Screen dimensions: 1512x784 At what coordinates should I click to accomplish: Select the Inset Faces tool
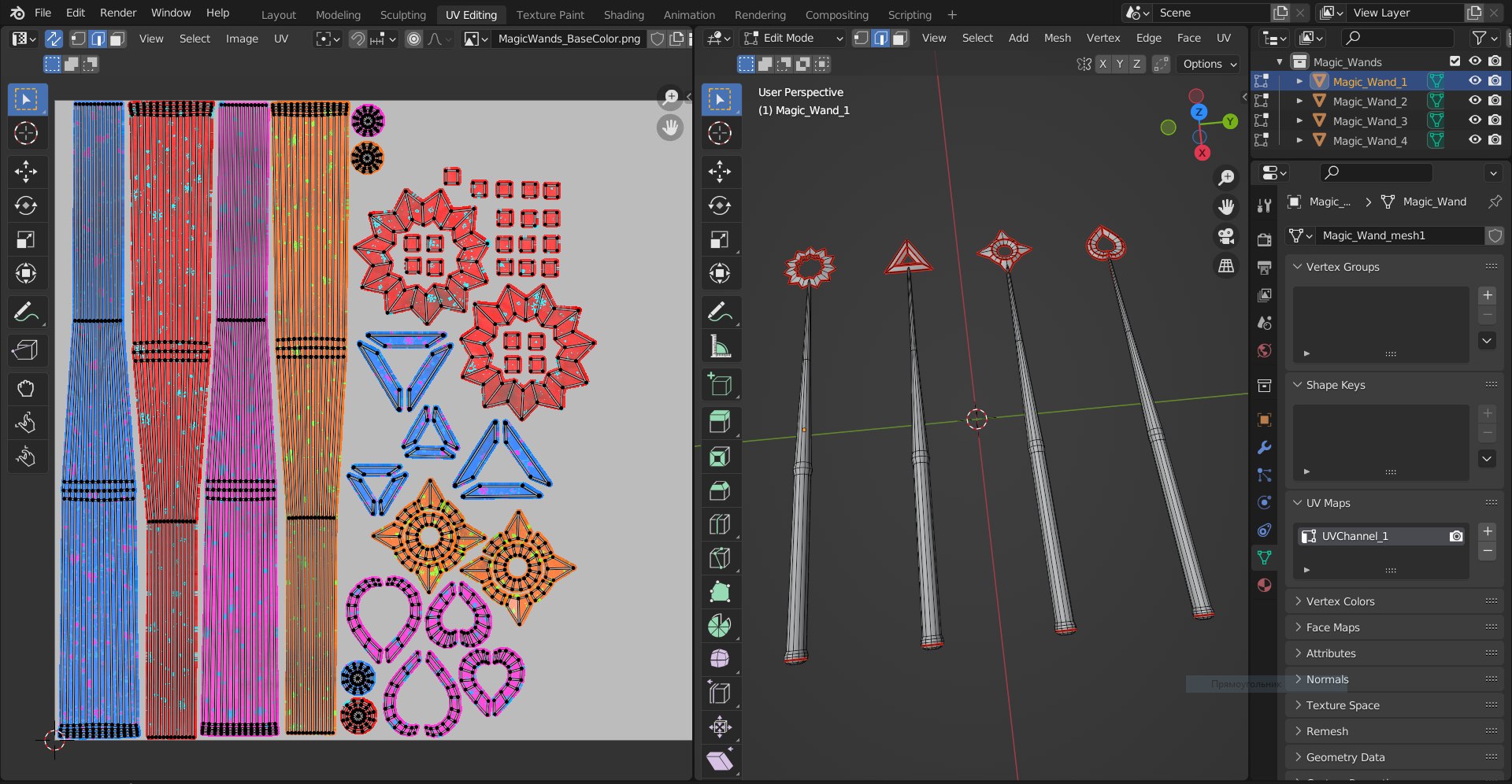point(720,456)
